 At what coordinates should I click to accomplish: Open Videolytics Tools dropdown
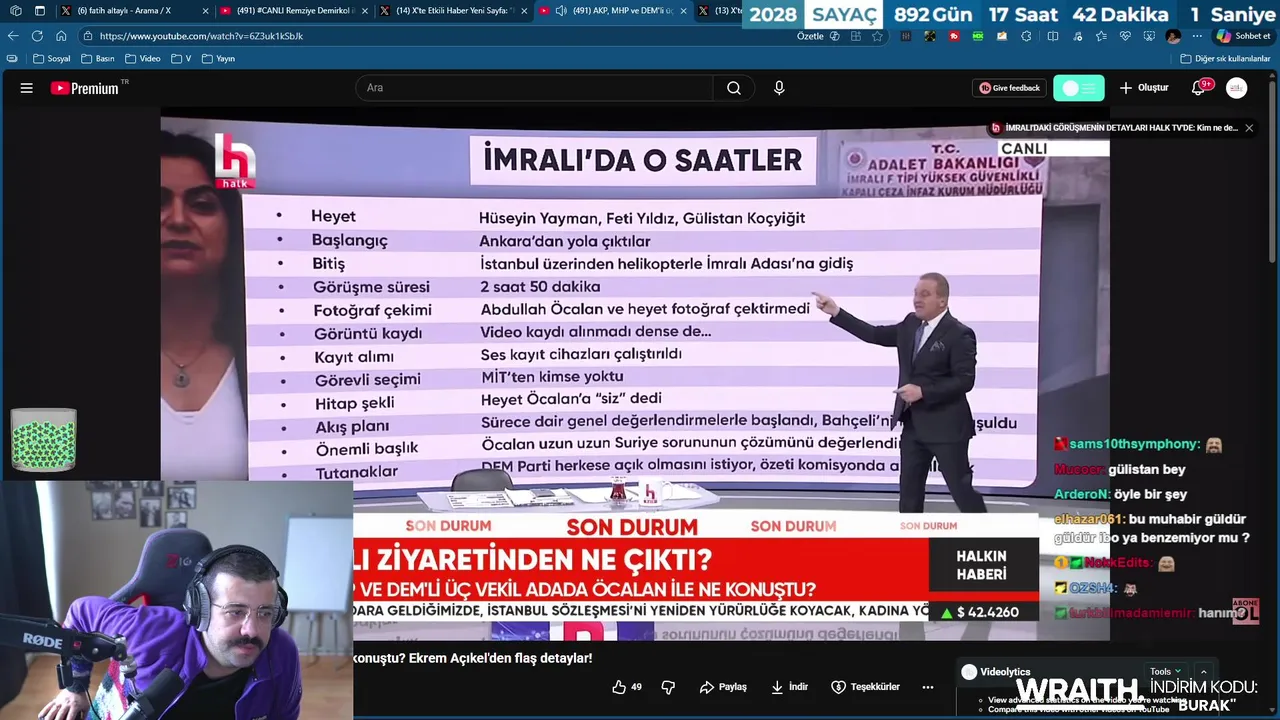pyautogui.click(x=1165, y=672)
